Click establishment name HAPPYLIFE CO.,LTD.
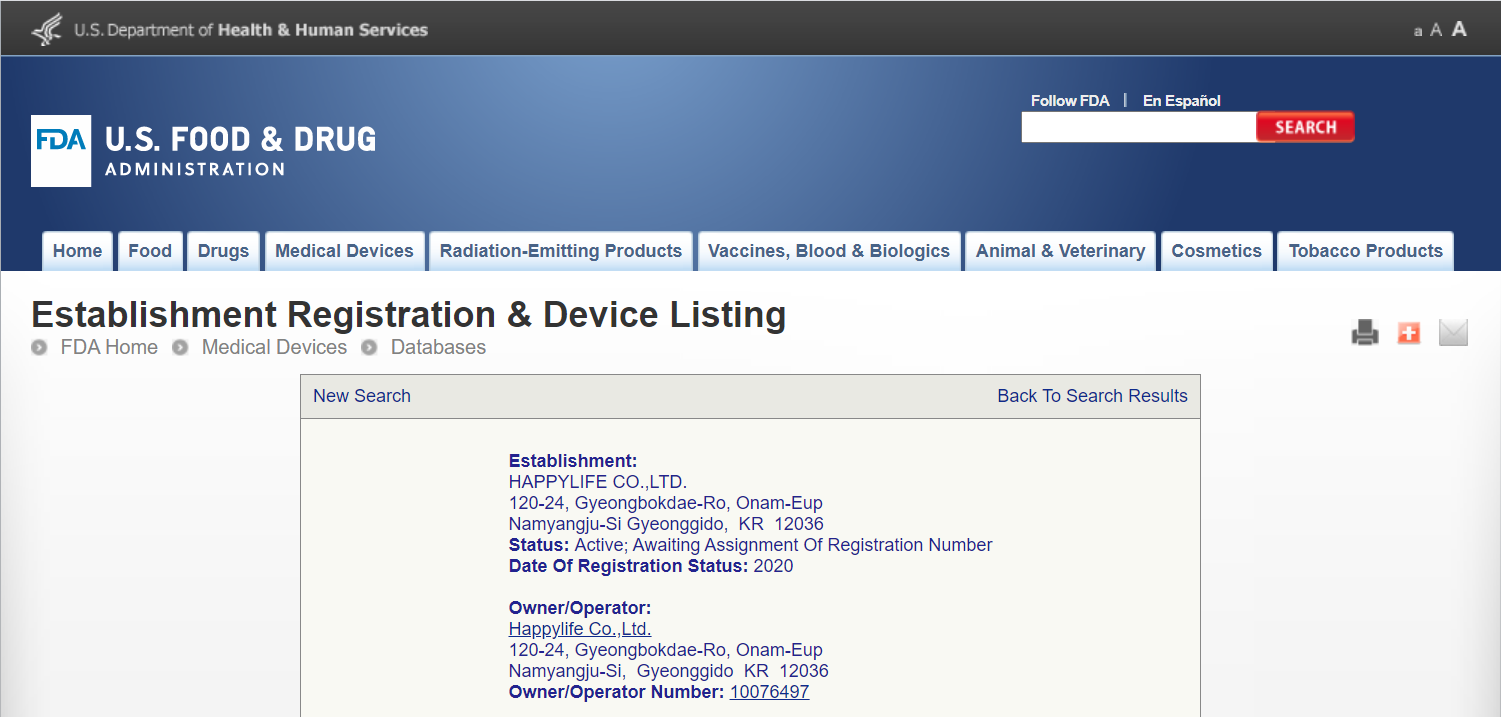This screenshot has width=1501, height=717. click(598, 482)
